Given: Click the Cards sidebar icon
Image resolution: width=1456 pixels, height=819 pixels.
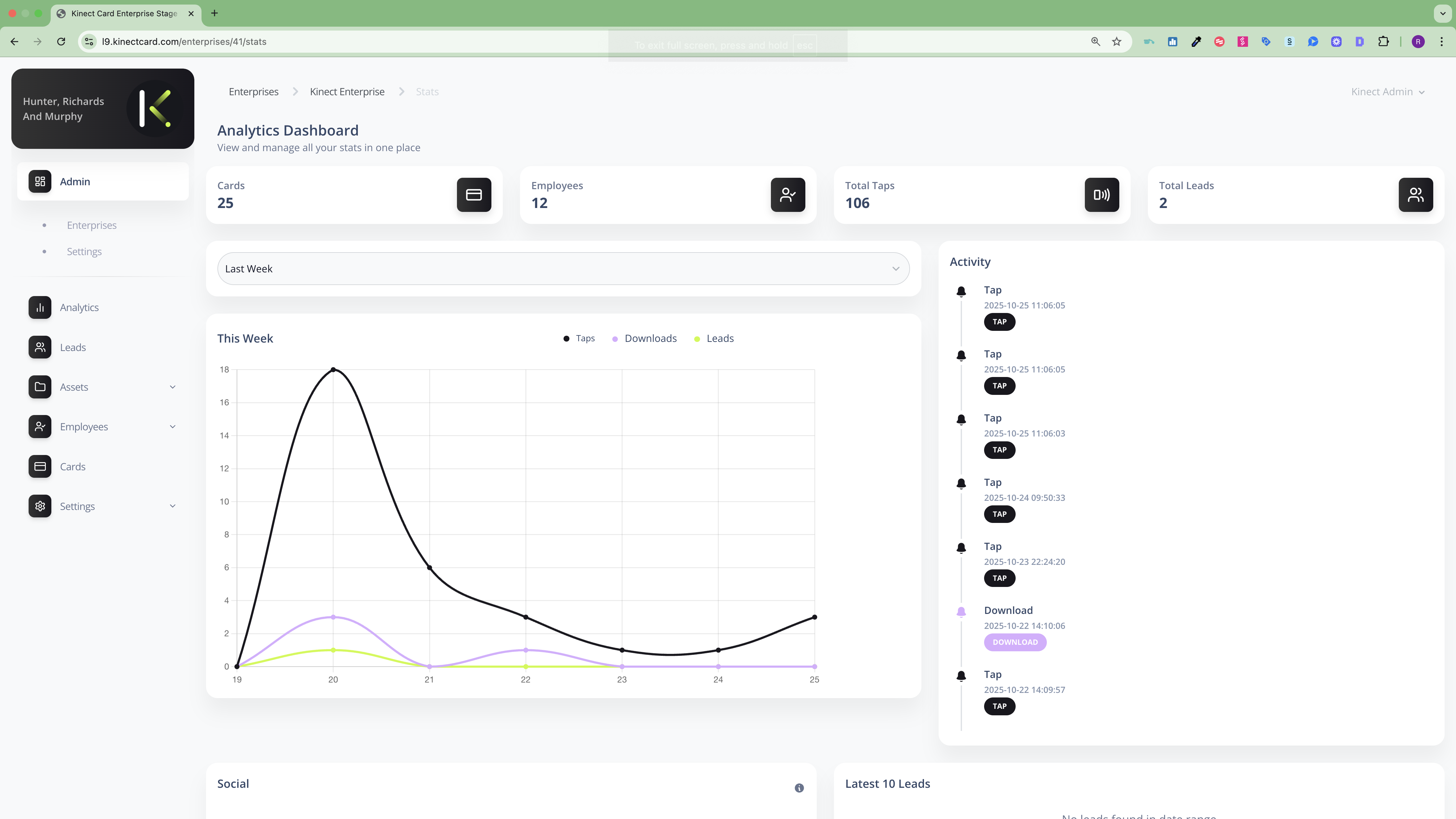Looking at the screenshot, I should pos(40,466).
